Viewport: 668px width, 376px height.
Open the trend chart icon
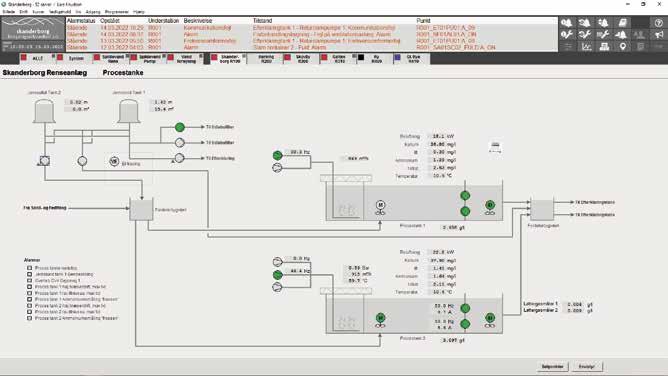[x=587, y=46]
